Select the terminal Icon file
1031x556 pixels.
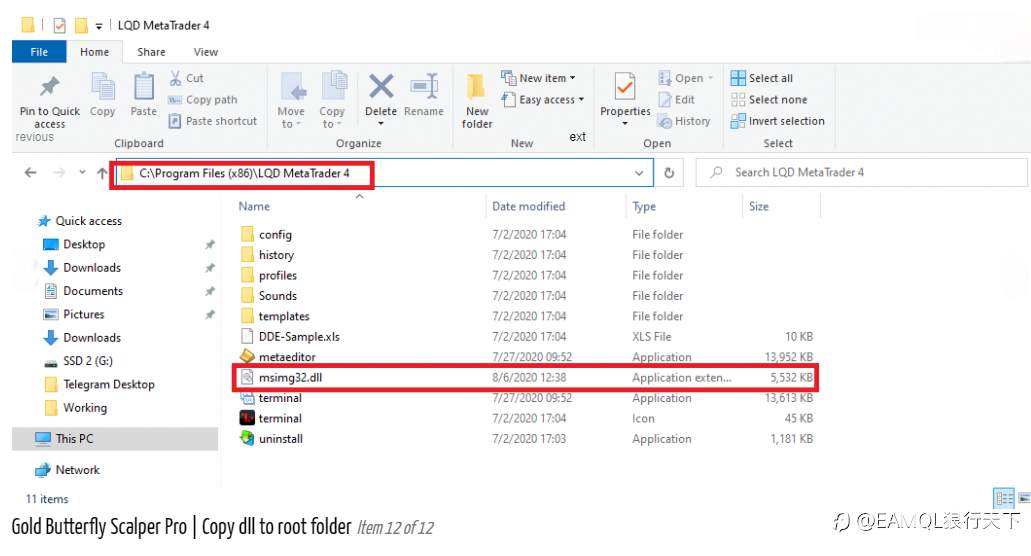pyautogui.click(x=272, y=419)
